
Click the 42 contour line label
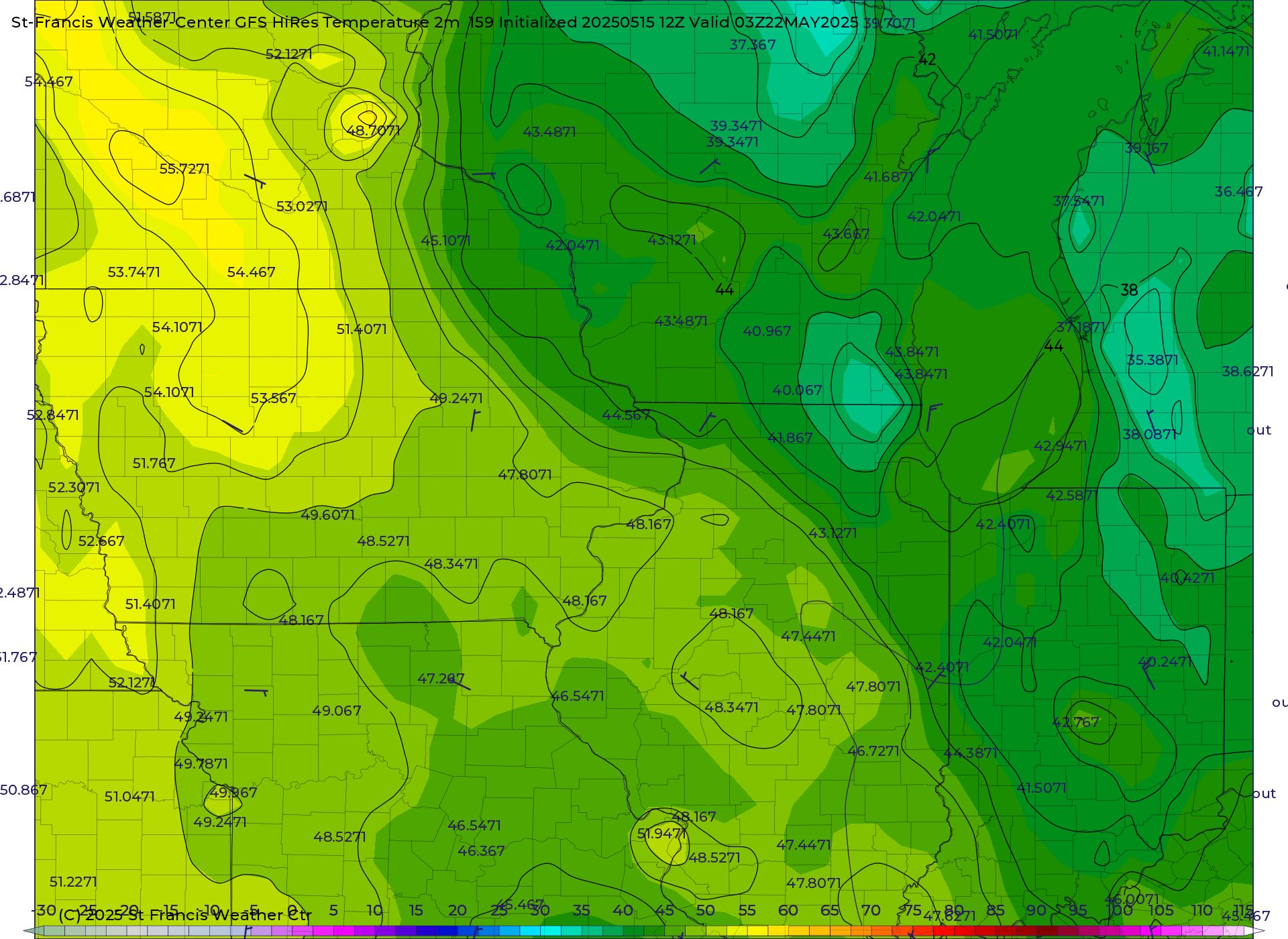coord(927,60)
